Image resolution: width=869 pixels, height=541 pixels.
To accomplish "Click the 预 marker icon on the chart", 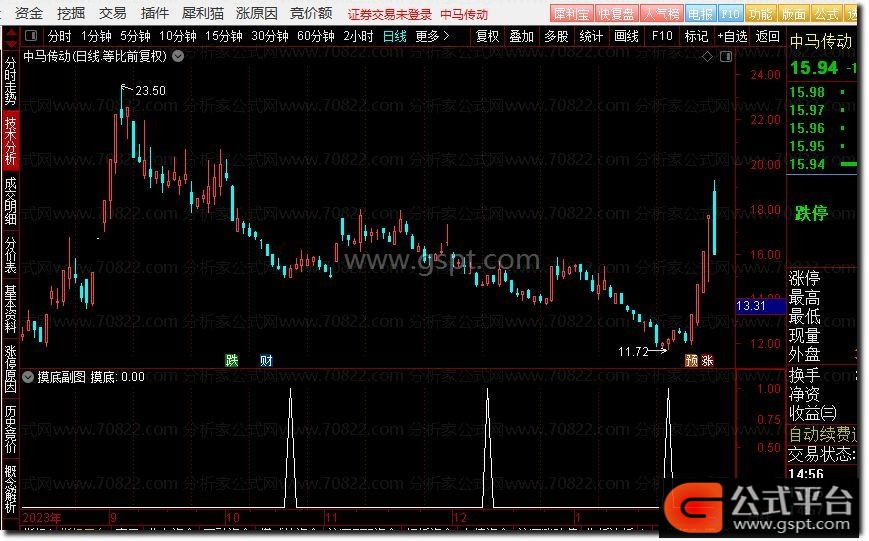I will click(x=691, y=360).
